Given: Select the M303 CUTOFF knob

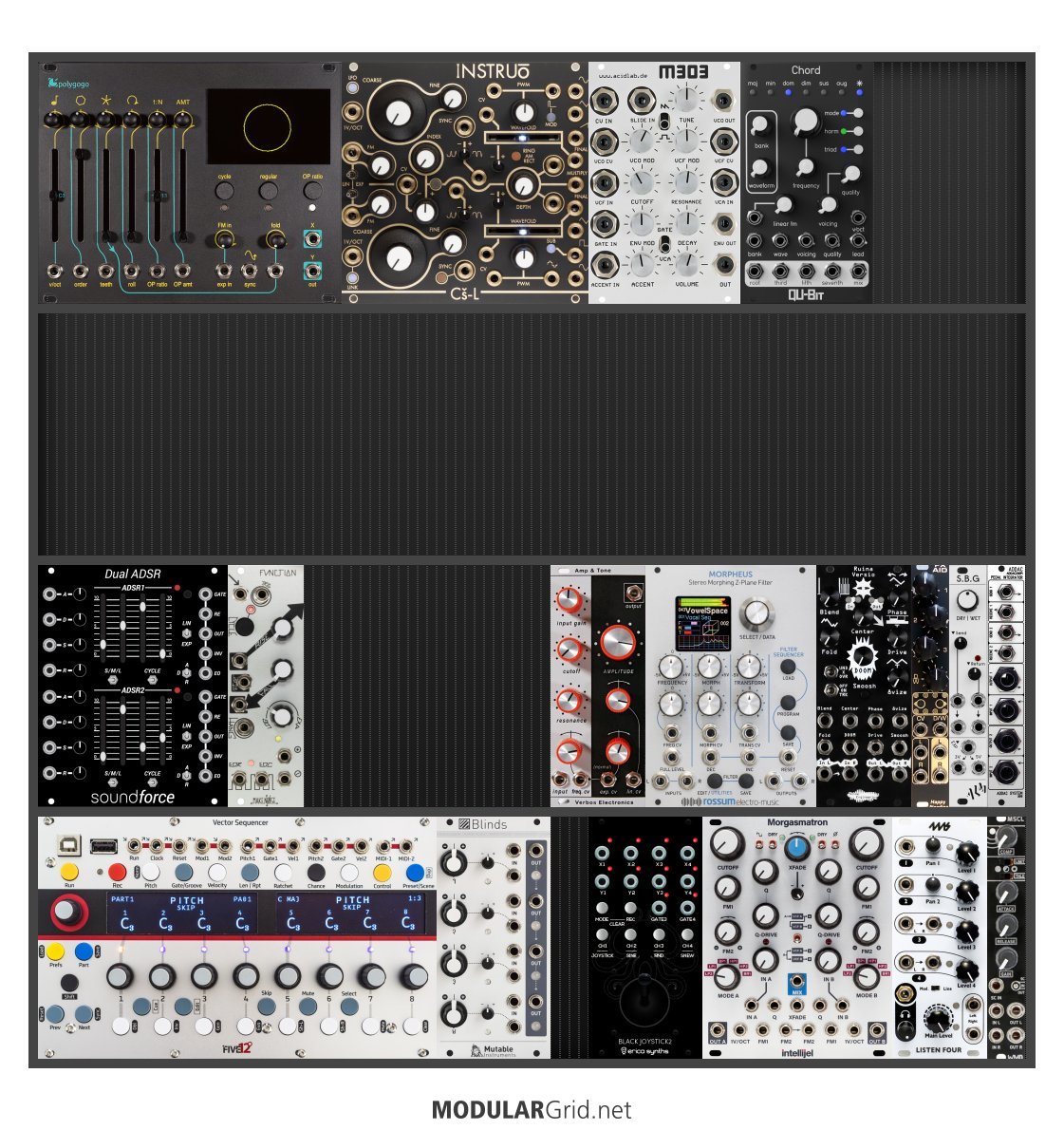Looking at the screenshot, I should (x=641, y=181).
